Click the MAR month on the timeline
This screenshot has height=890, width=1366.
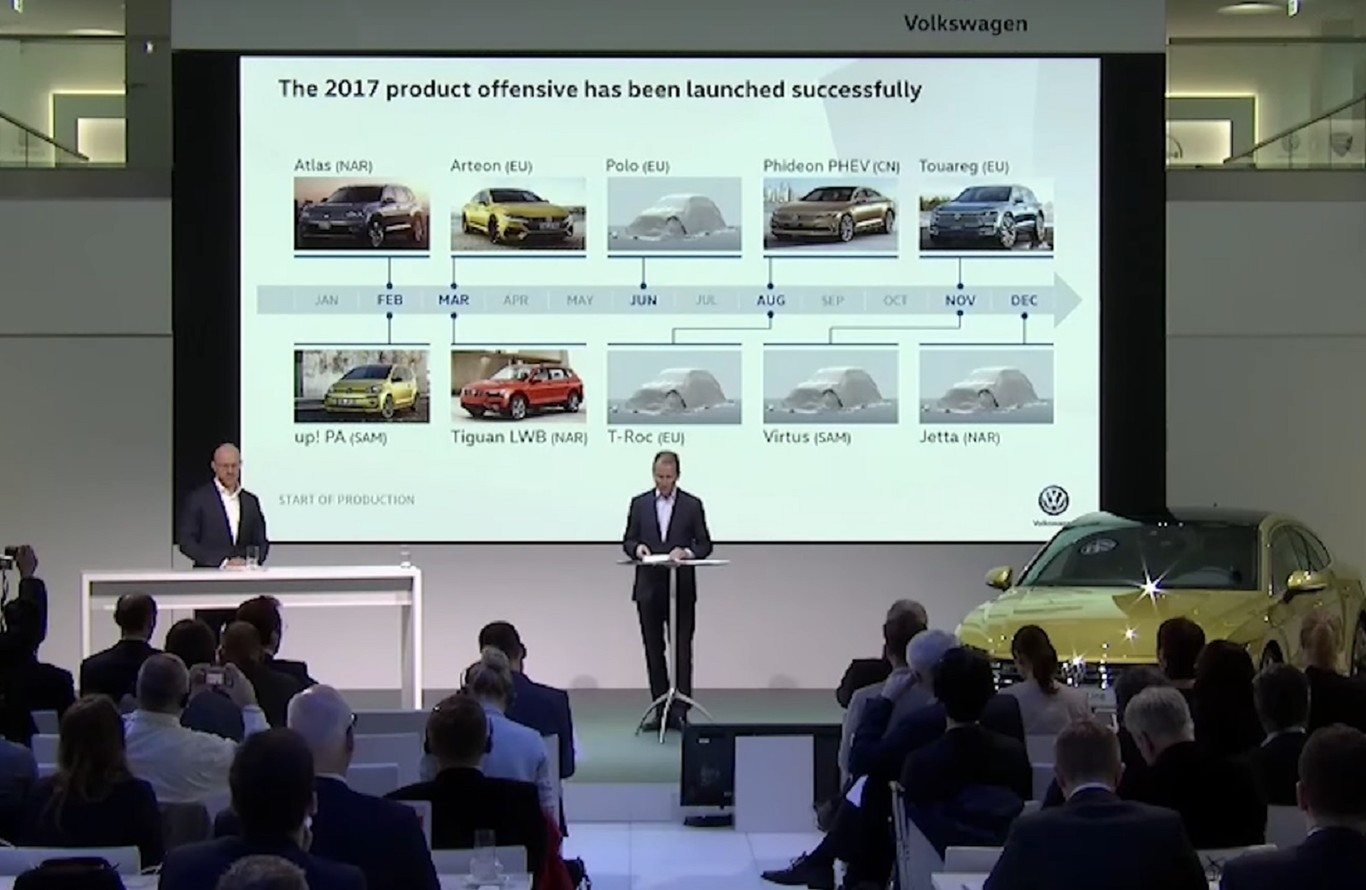453,300
